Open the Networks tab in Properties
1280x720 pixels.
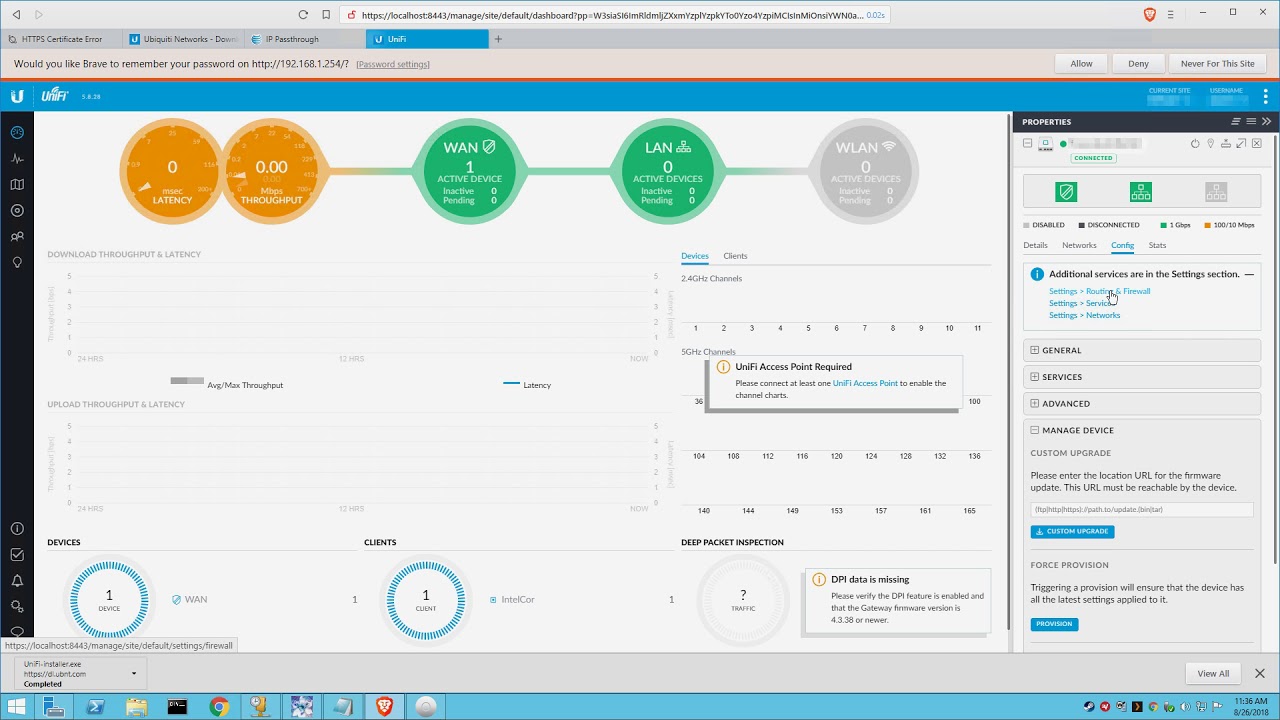[1079, 245]
